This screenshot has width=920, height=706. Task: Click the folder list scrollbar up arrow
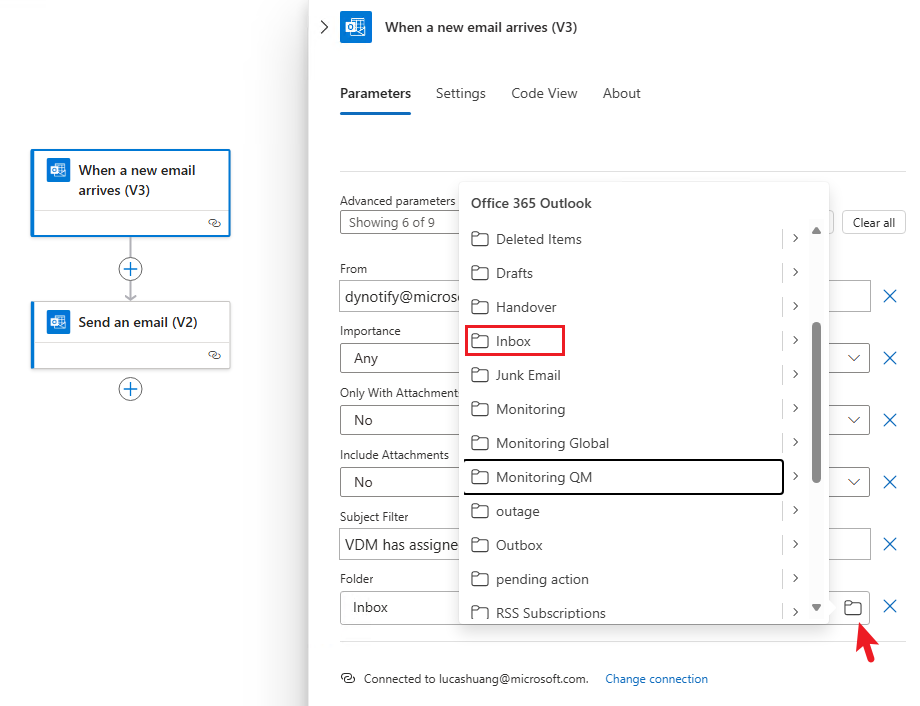point(816,231)
